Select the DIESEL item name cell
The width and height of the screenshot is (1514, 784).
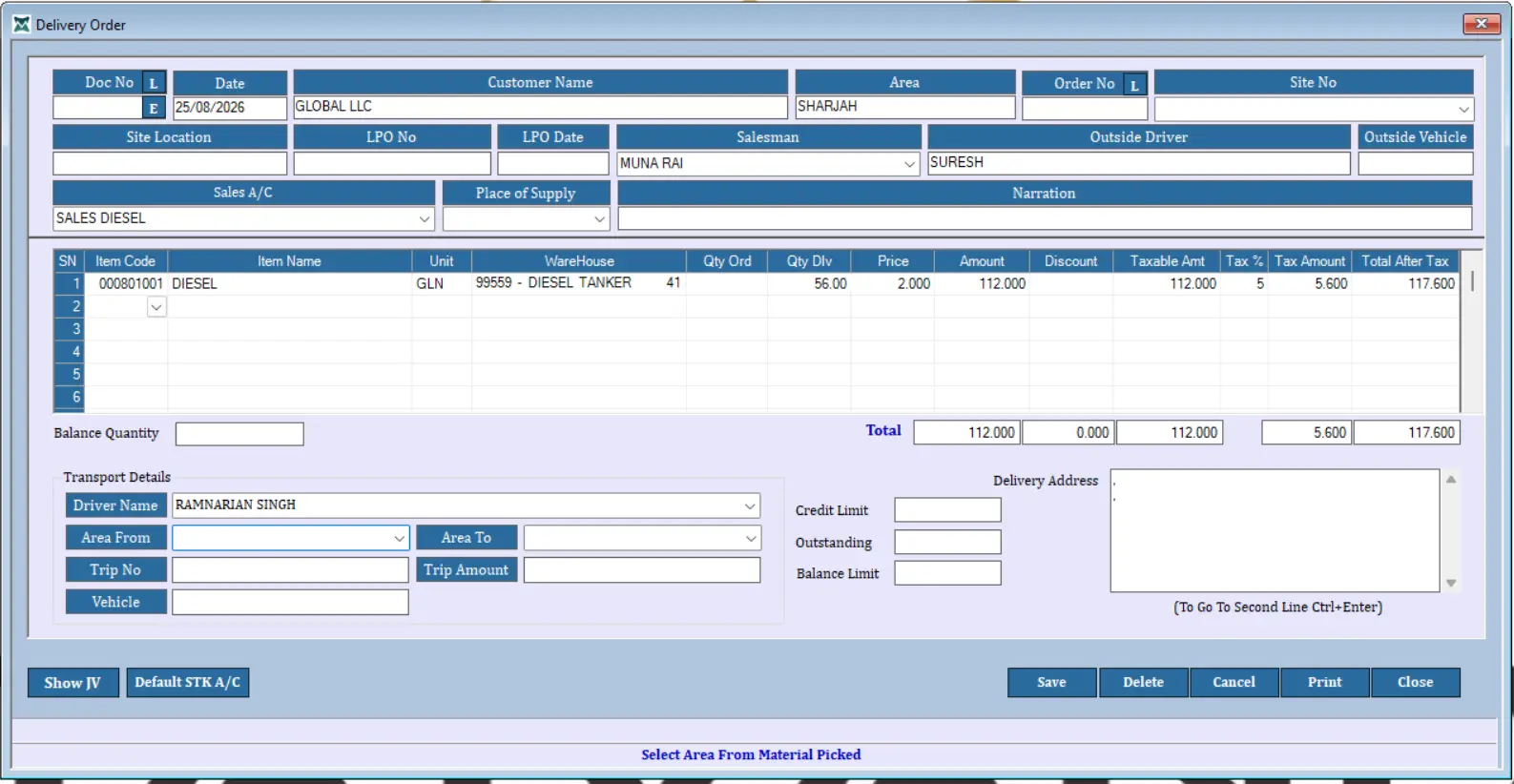(290, 283)
